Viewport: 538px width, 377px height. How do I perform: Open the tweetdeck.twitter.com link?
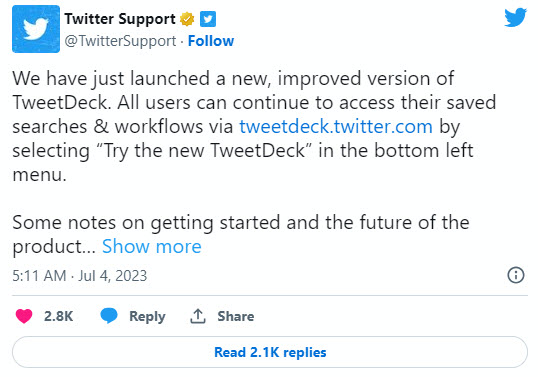tap(336, 127)
